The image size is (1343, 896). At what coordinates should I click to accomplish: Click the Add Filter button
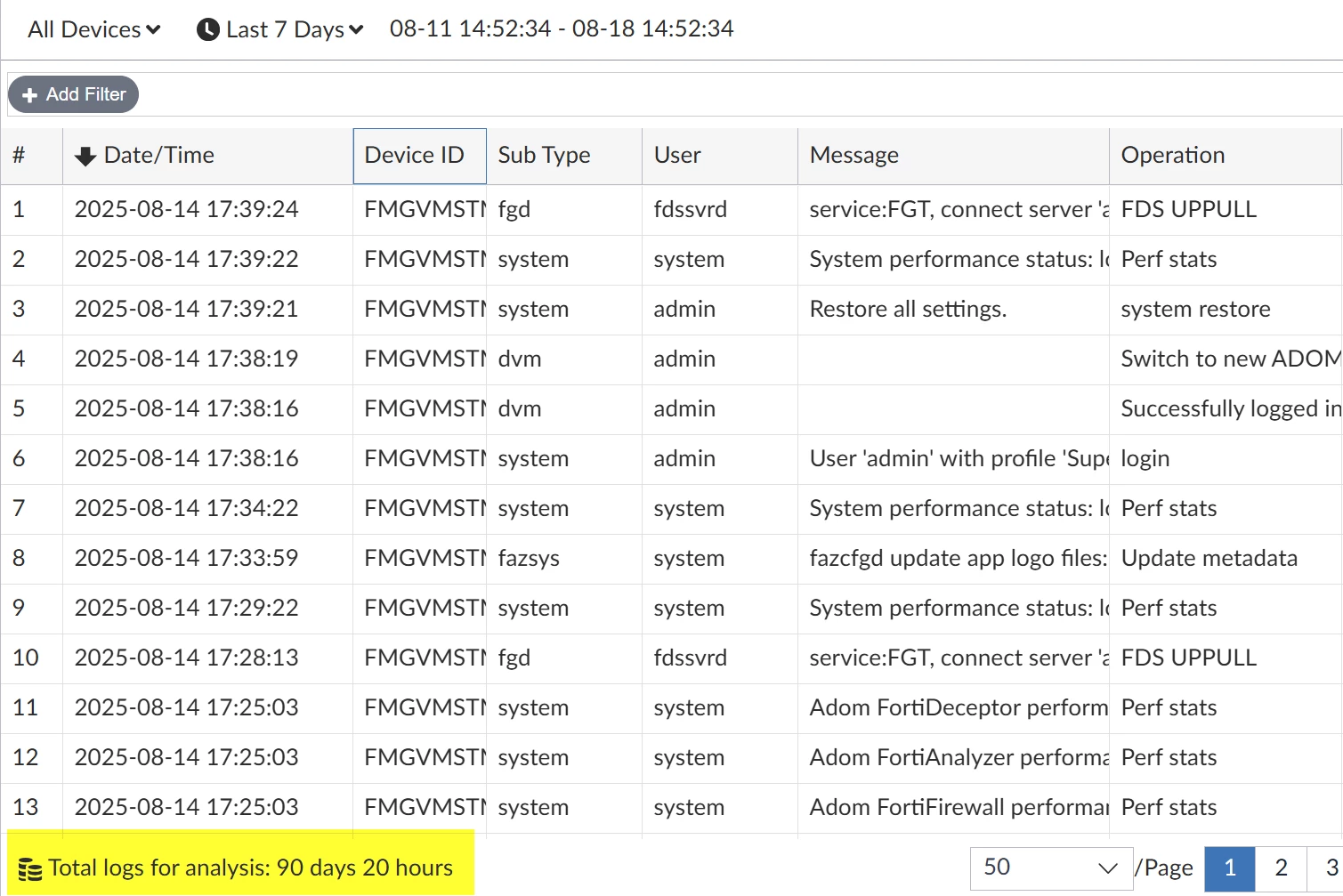click(x=73, y=94)
